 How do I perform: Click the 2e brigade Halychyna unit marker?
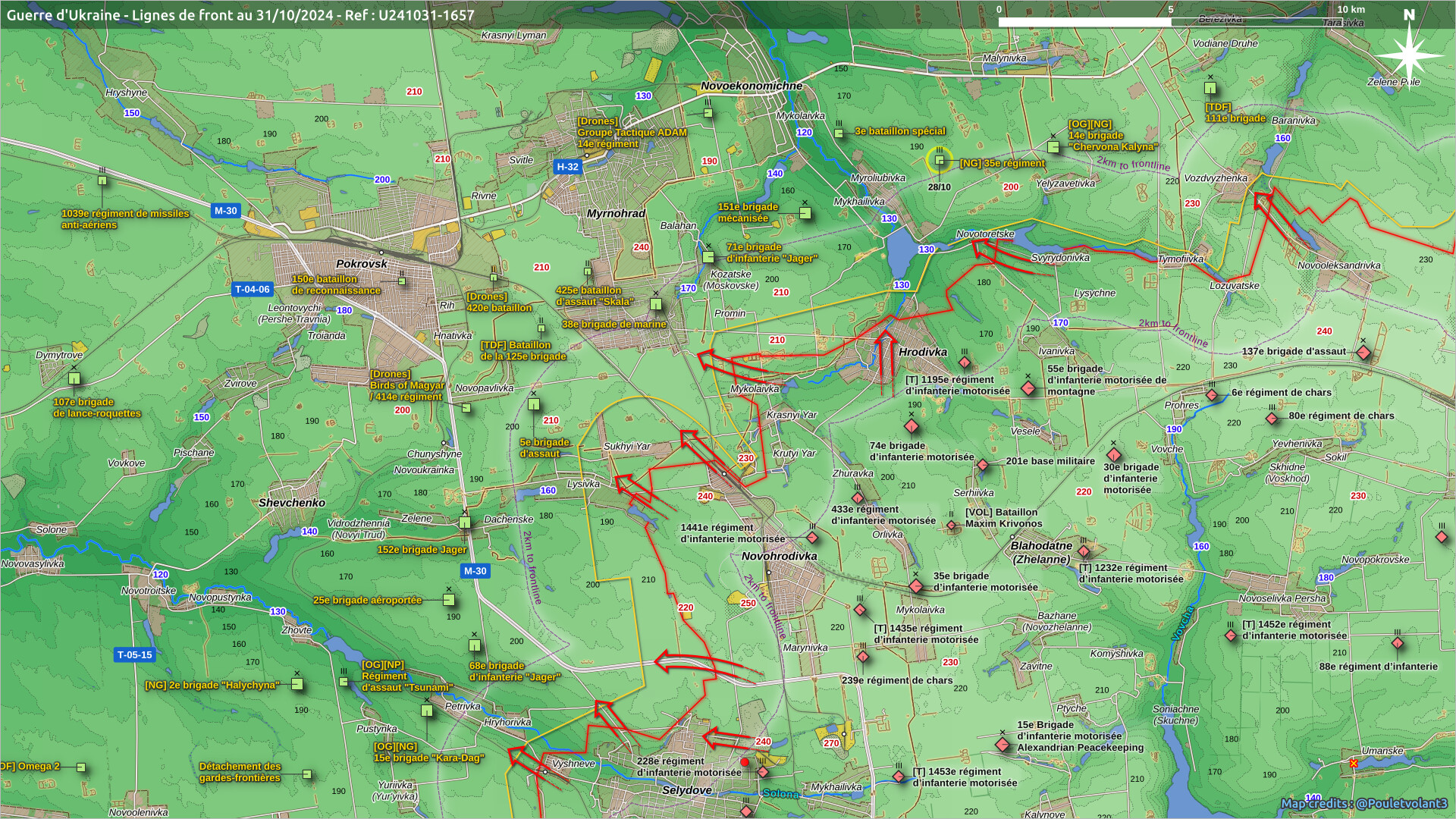[x=297, y=684]
